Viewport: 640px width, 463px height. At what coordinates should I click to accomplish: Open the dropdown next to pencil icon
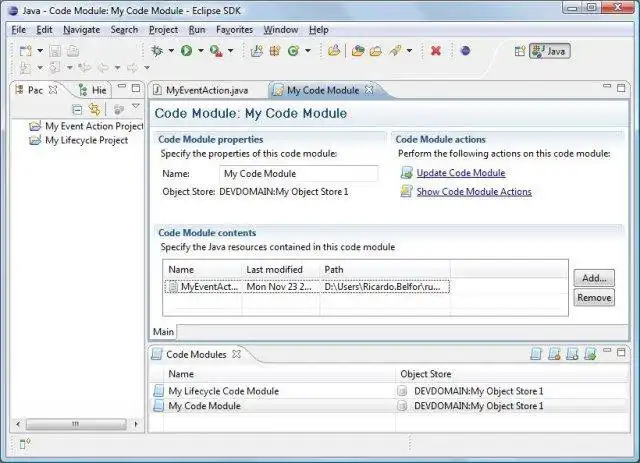pos(409,51)
